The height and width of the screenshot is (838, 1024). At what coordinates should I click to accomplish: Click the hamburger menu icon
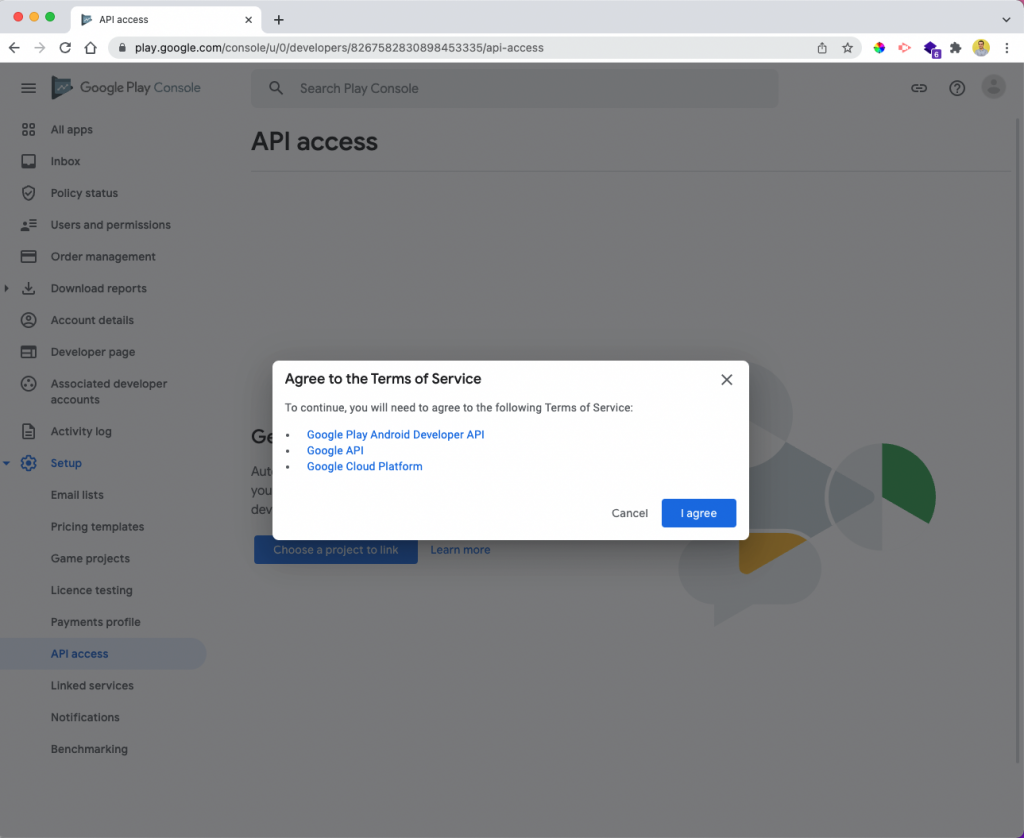[x=28, y=88]
